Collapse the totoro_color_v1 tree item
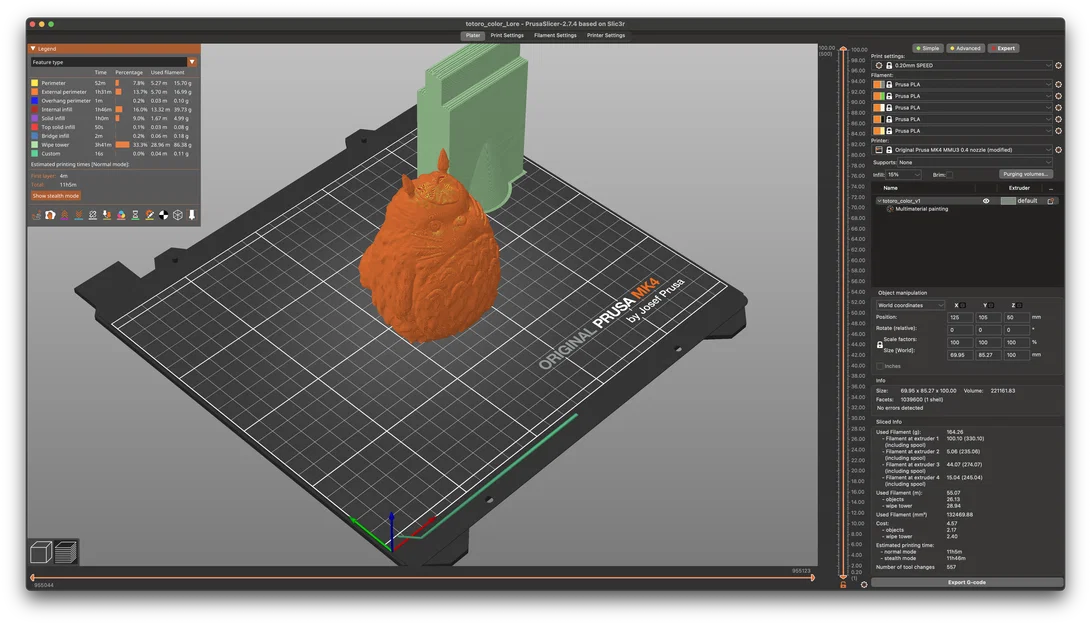The width and height of the screenshot is (1091, 625). (879, 201)
